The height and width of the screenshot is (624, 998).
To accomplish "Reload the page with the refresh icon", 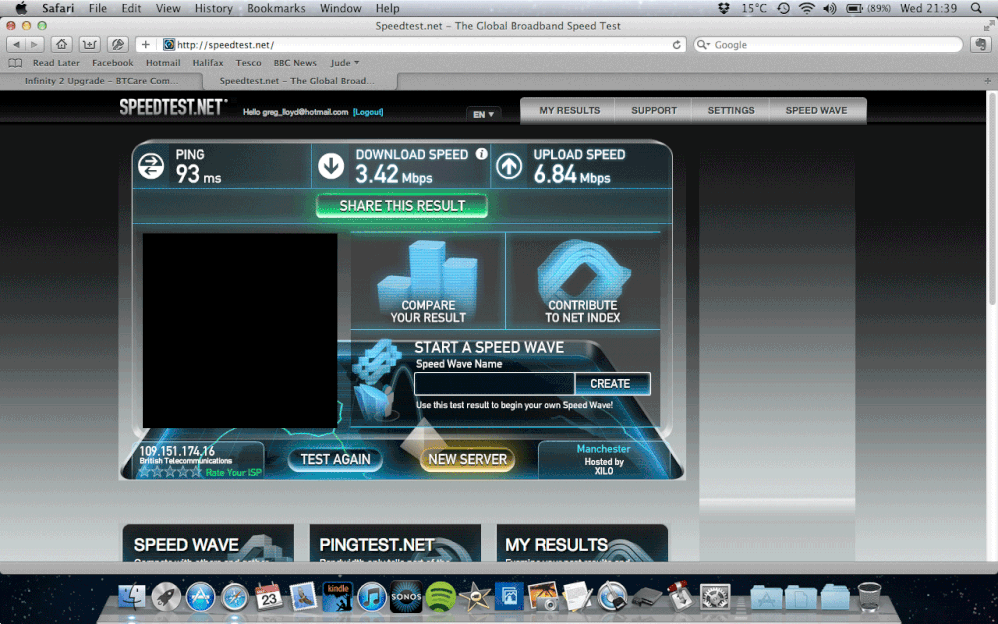I will 677,45.
